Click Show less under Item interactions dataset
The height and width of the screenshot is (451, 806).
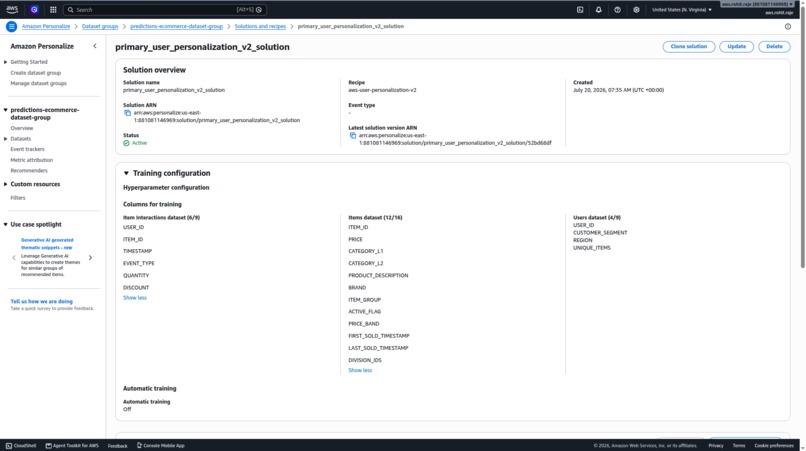pos(135,298)
